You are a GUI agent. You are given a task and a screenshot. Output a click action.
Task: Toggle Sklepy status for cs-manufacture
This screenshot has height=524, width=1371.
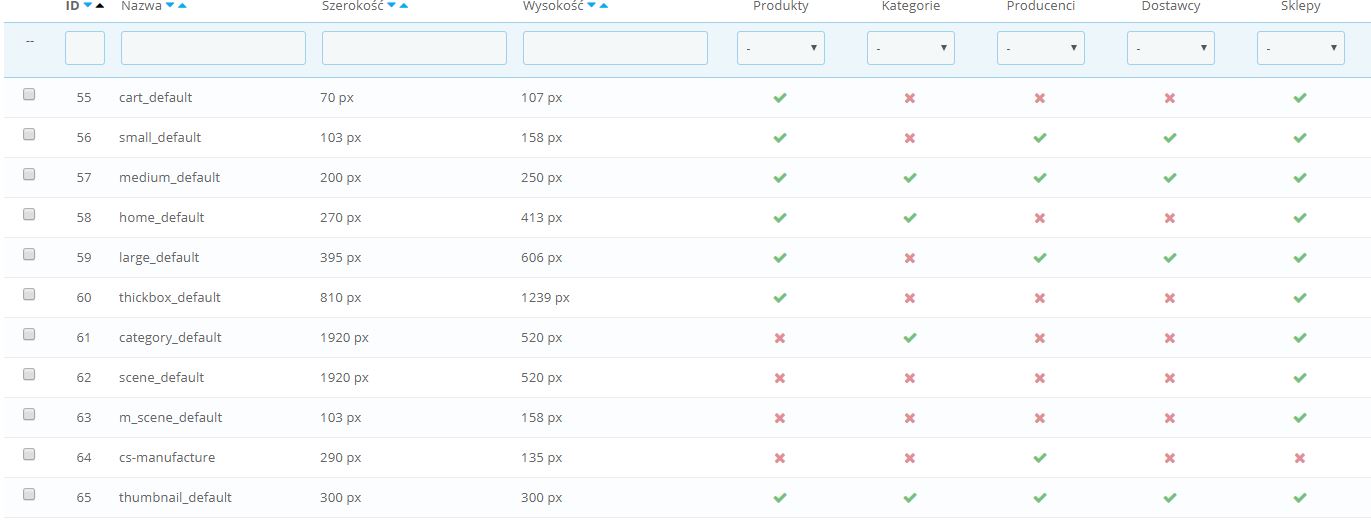pos(1300,458)
